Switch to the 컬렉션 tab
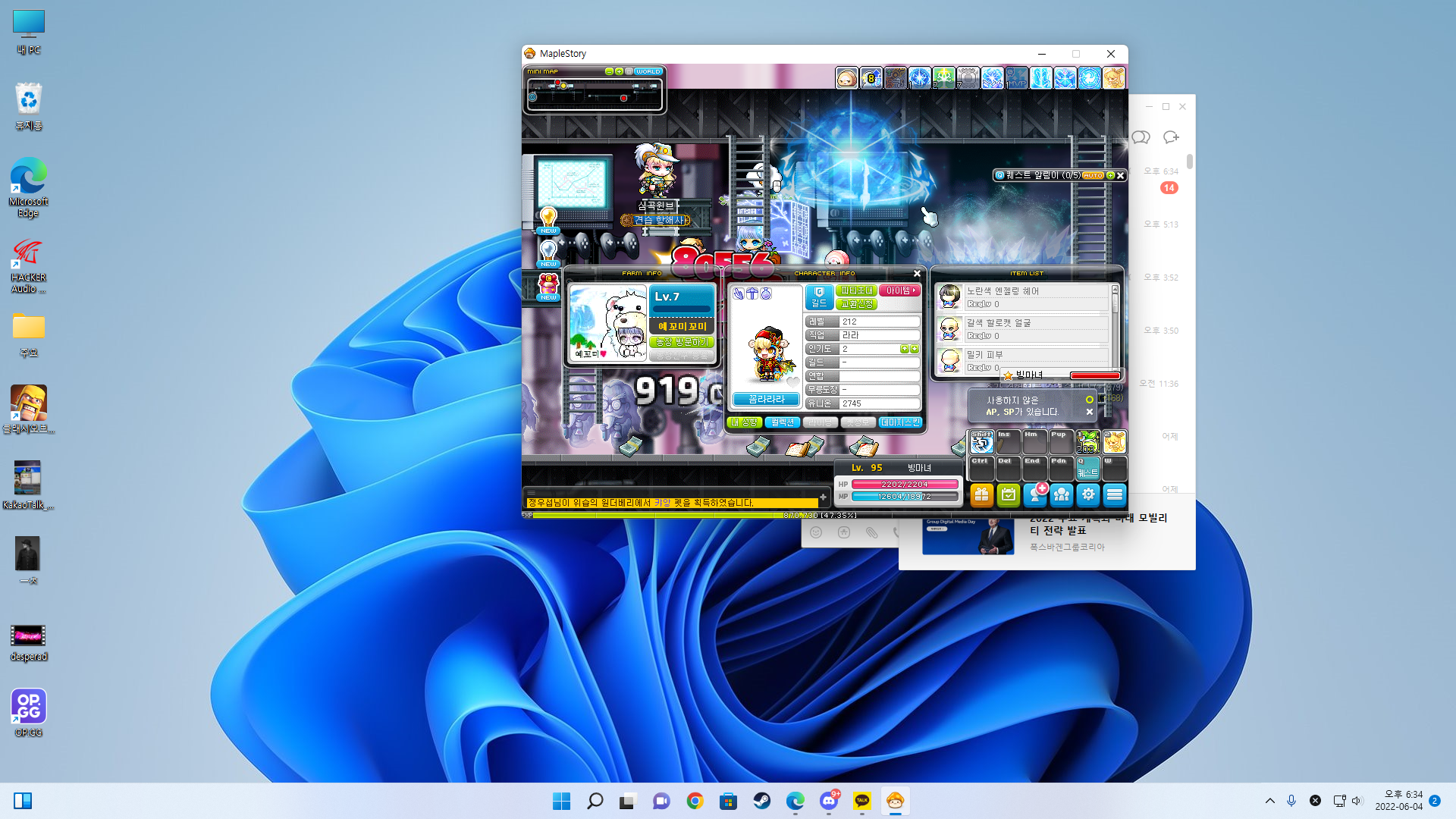This screenshot has width=1456, height=819. coord(783,422)
